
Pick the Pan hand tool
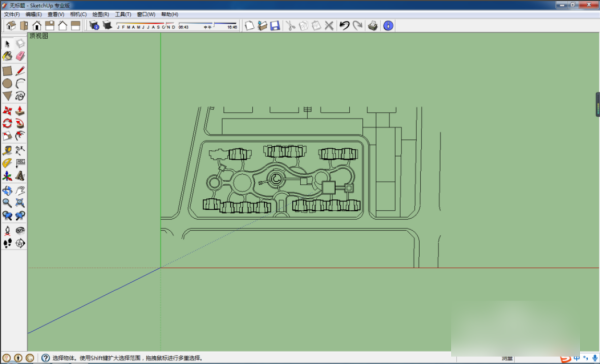pos(20,190)
